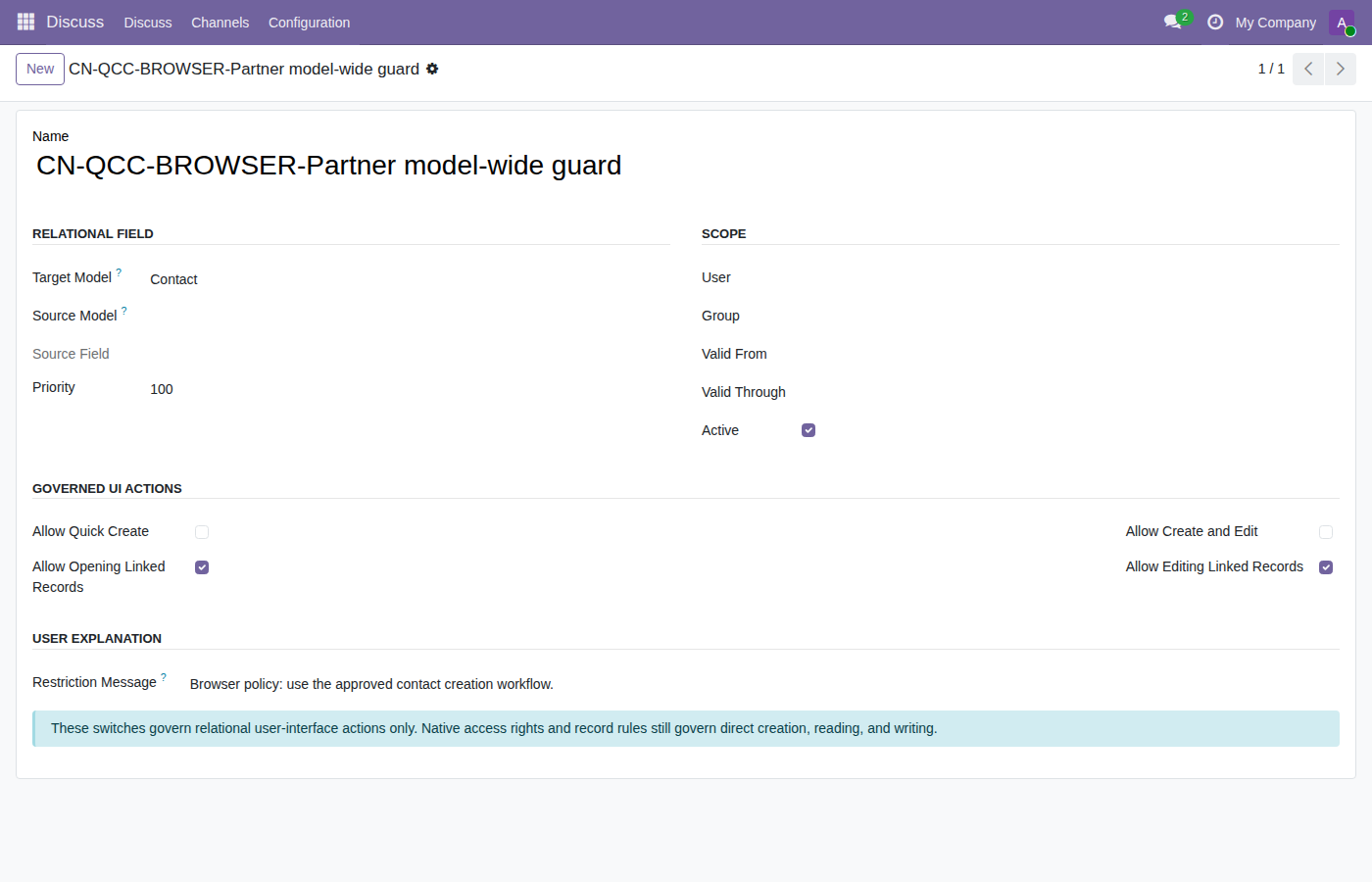Screen dimensions: 1372x882
Task: Open the conversations messages icon
Action: tap(1173, 22)
